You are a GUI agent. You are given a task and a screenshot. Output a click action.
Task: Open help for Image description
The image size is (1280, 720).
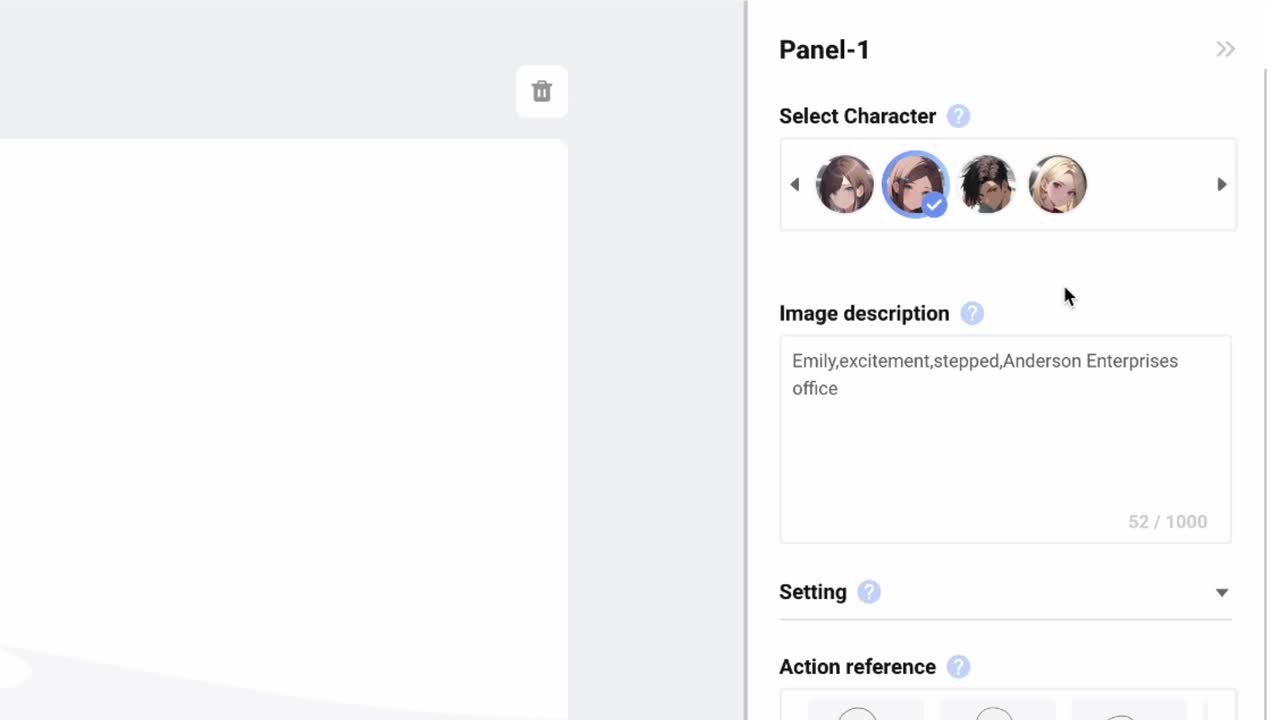point(971,314)
